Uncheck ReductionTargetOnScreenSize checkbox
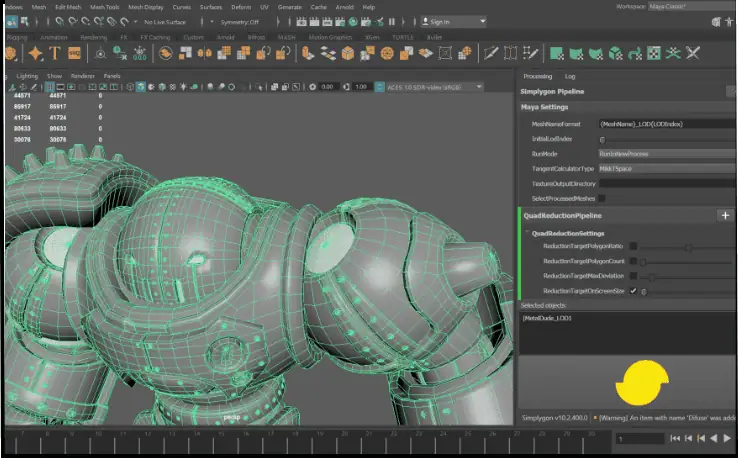 coord(633,290)
